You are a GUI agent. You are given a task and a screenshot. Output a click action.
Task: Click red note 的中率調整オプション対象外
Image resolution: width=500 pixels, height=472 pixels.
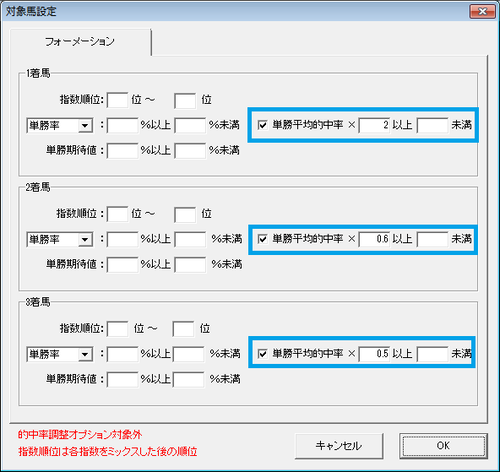pyautogui.click(x=80, y=435)
